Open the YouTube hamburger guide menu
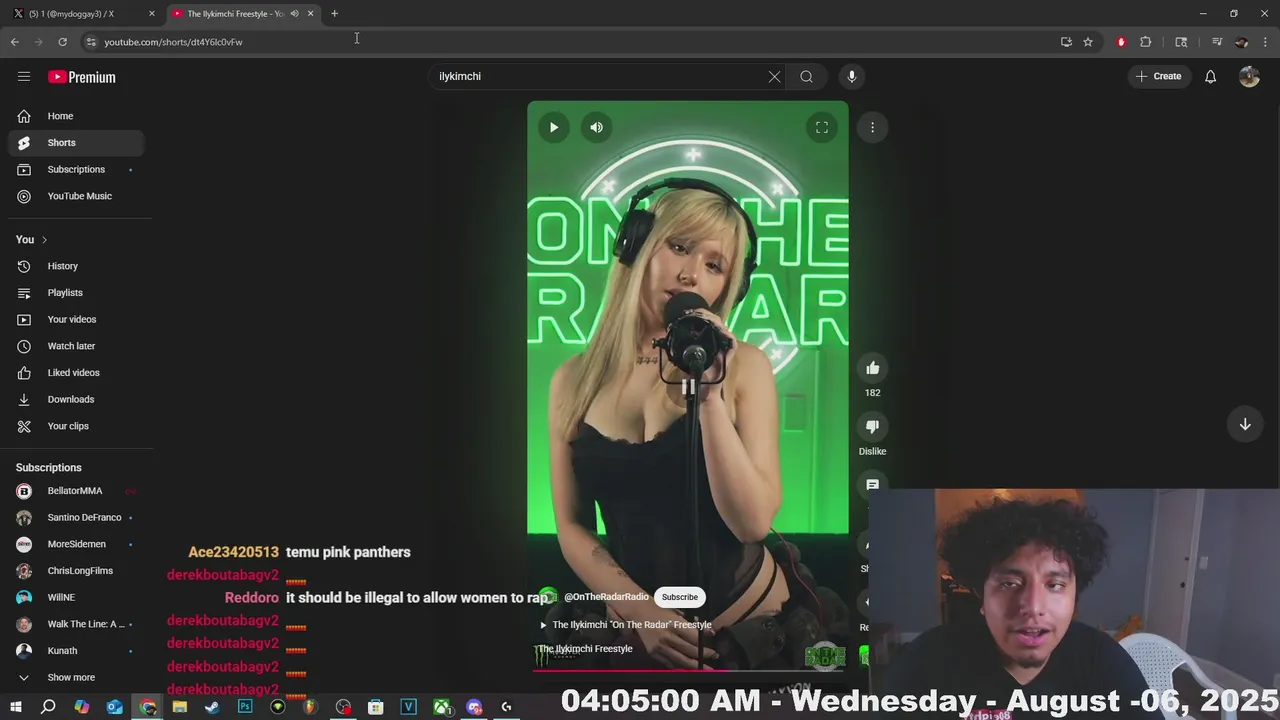This screenshot has height=720, width=1280. pyautogui.click(x=24, y=77)
